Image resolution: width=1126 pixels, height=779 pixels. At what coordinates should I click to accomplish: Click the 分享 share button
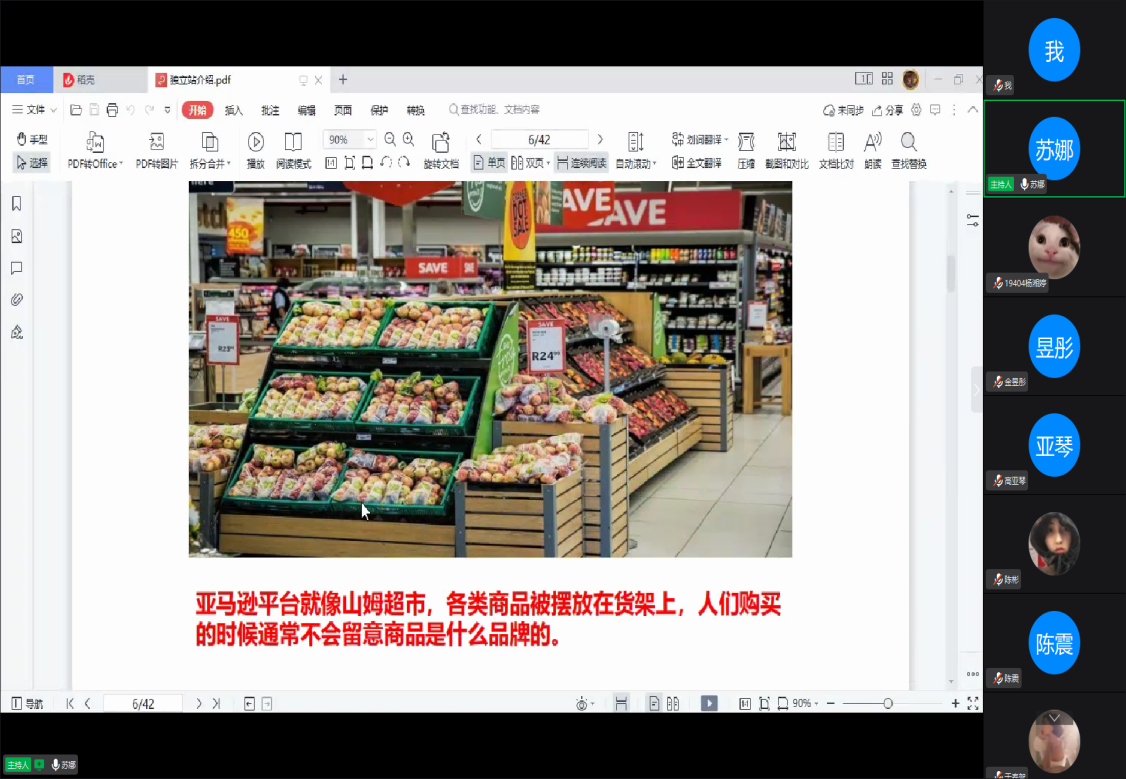(887, 110)
